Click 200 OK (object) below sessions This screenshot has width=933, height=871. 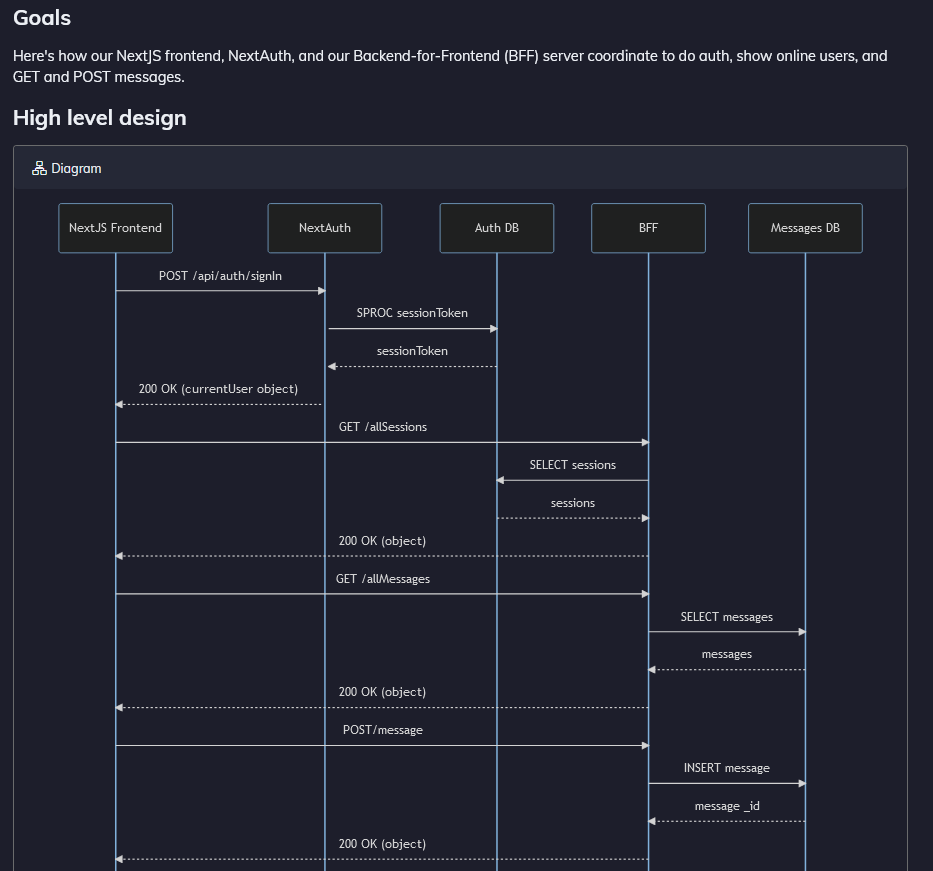pos(382,541)
